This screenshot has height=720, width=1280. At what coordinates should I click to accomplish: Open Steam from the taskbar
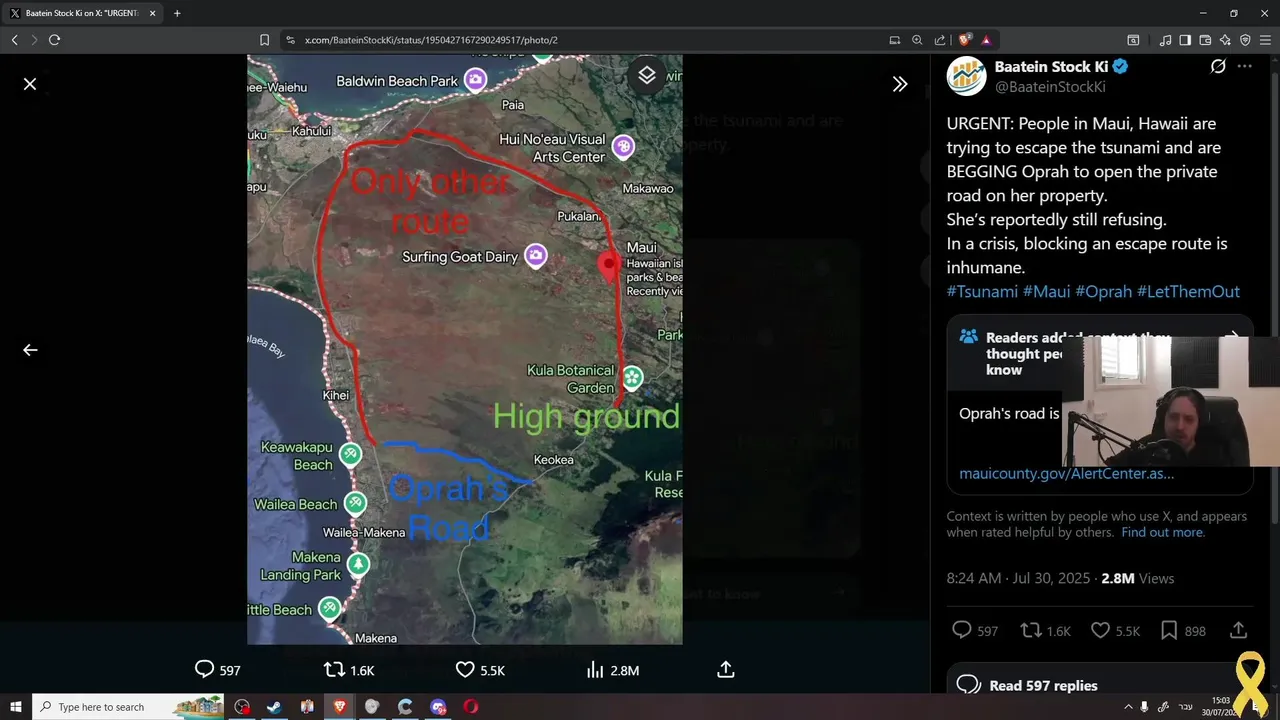[274, 707]
